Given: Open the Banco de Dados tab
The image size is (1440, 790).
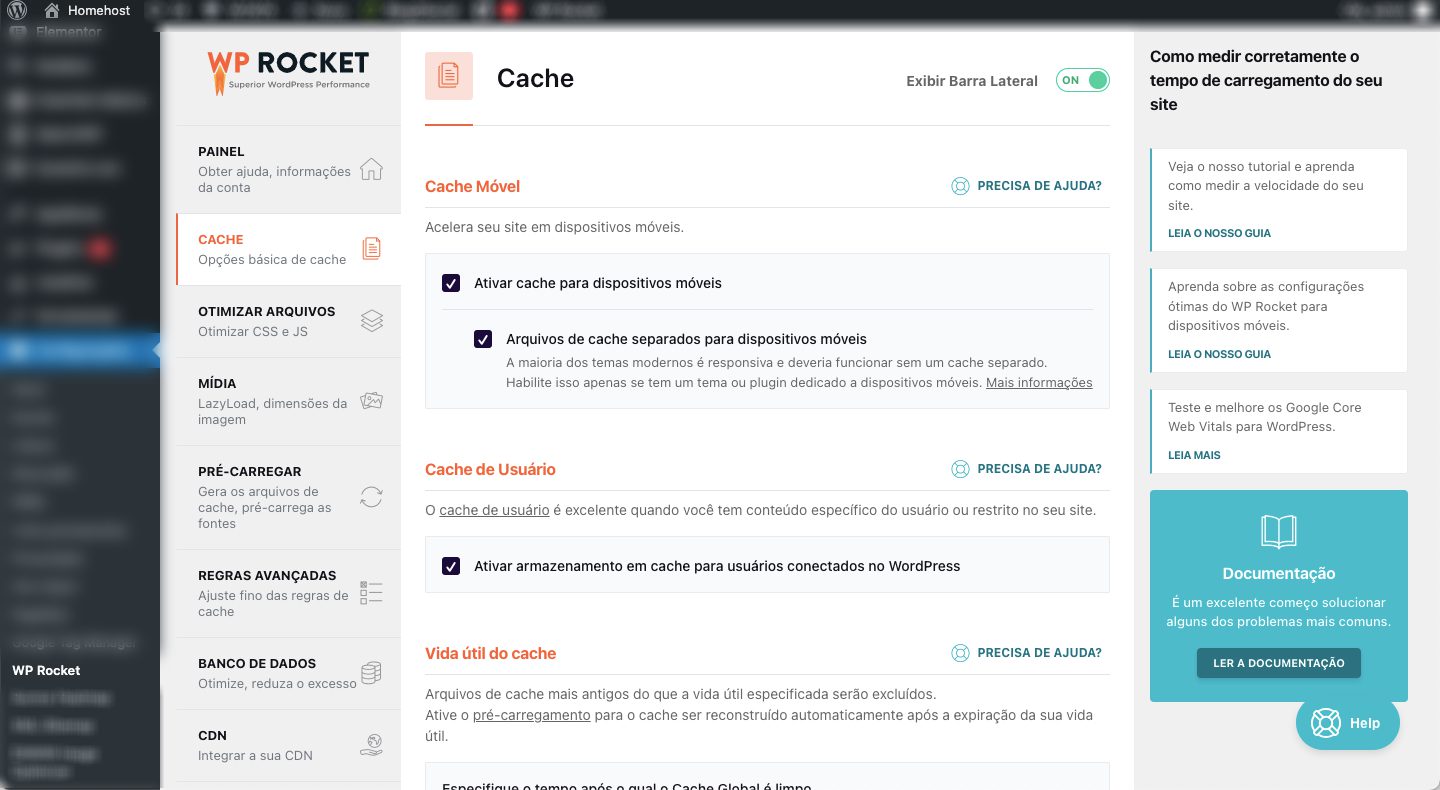Looking at the screenshot, I should [288, 673].
